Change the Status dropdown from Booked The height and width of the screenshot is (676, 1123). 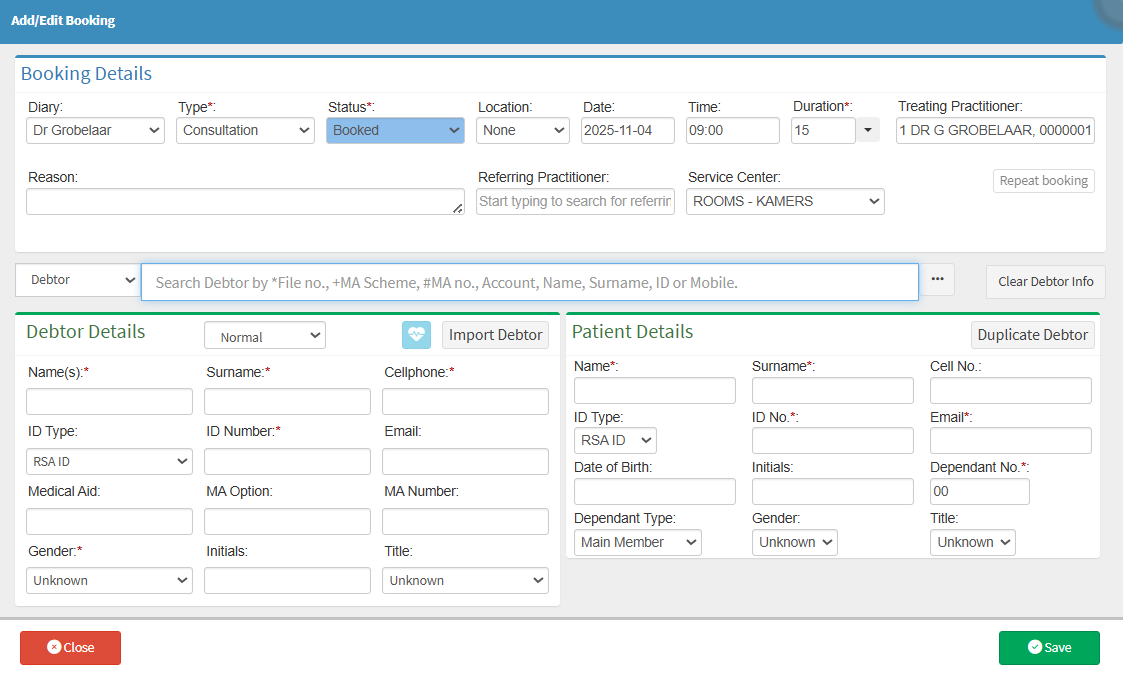(395, 130)
